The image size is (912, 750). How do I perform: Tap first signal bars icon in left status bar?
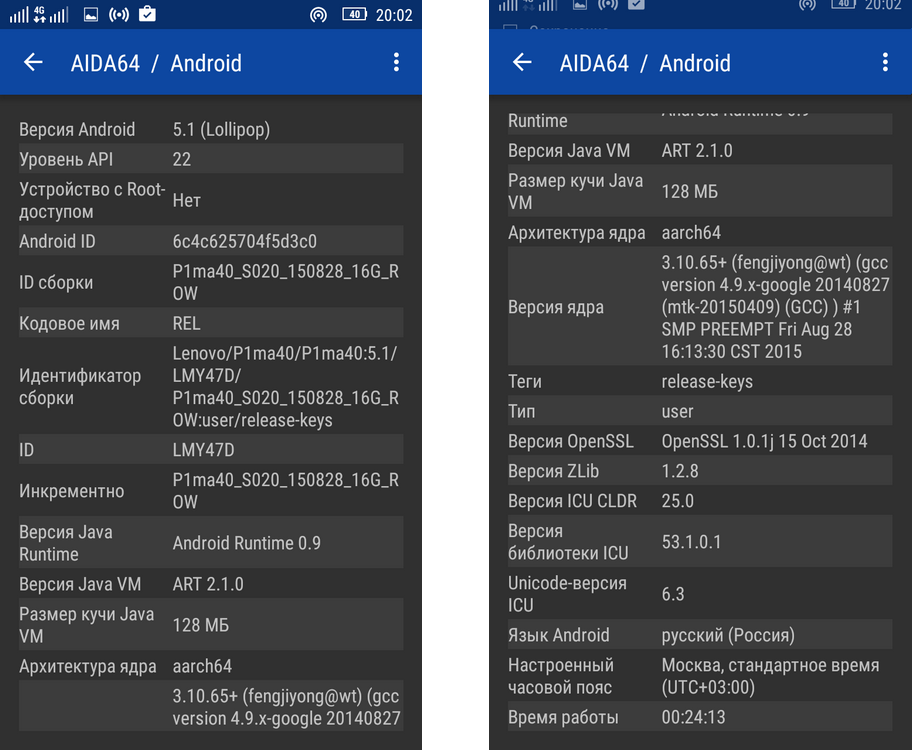(19, 15)
